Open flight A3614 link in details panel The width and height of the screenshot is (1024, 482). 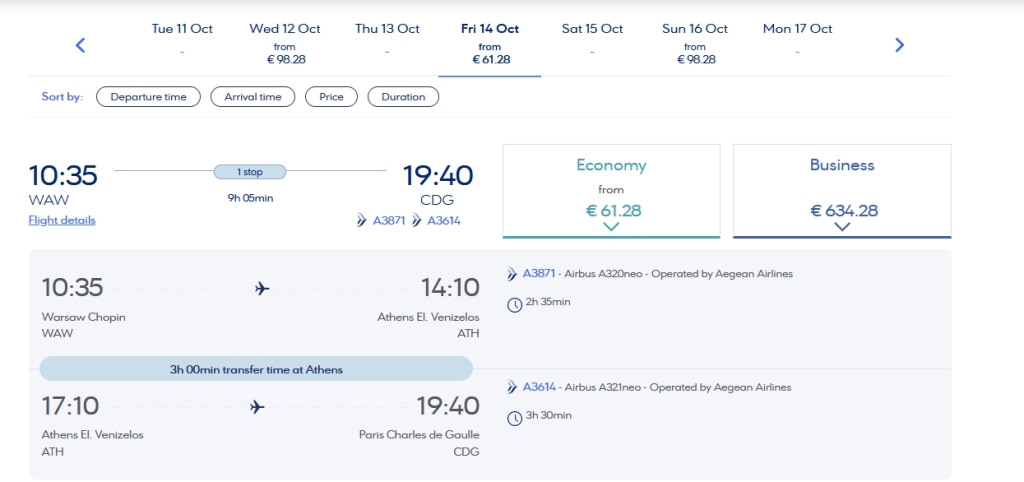539,387
